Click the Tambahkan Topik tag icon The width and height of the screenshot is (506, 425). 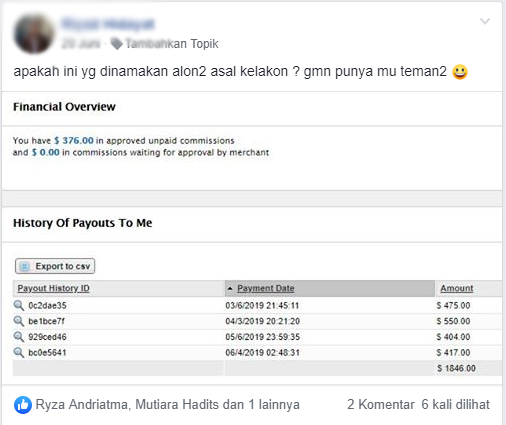[116, 44]
